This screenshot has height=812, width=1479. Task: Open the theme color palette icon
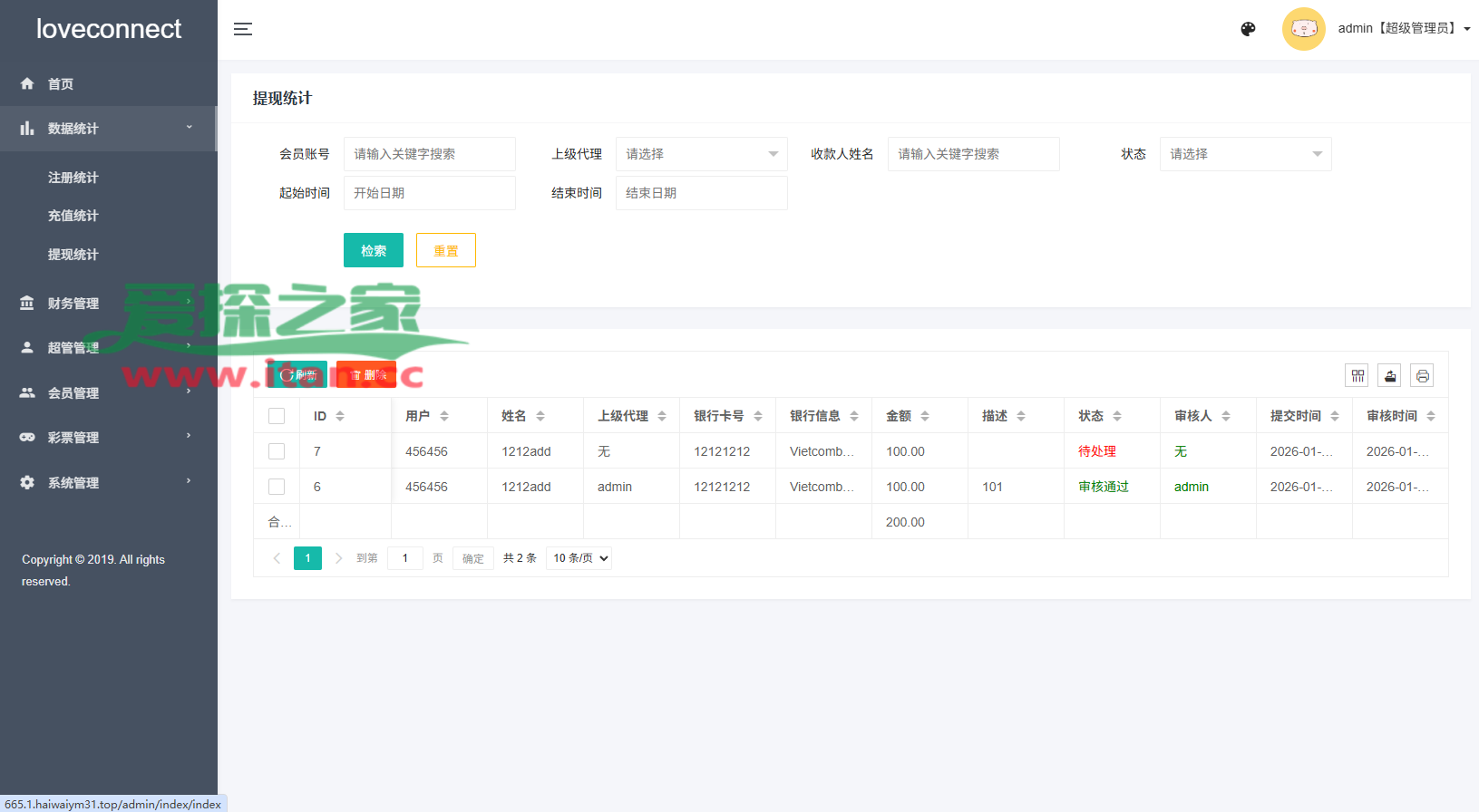tap(1248, 29)
